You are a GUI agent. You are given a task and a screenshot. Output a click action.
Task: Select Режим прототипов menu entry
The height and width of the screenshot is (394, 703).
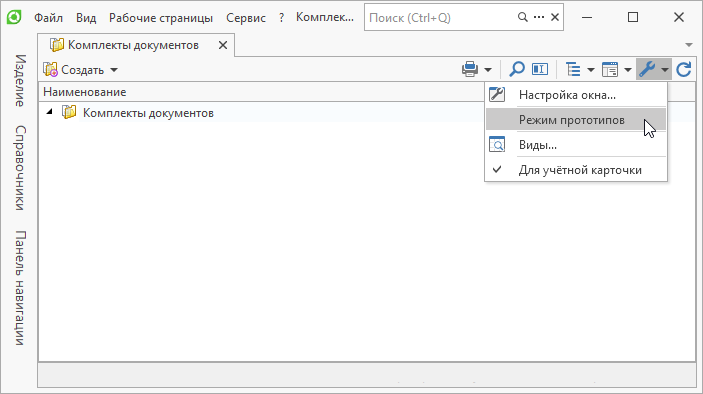[576, 120]
